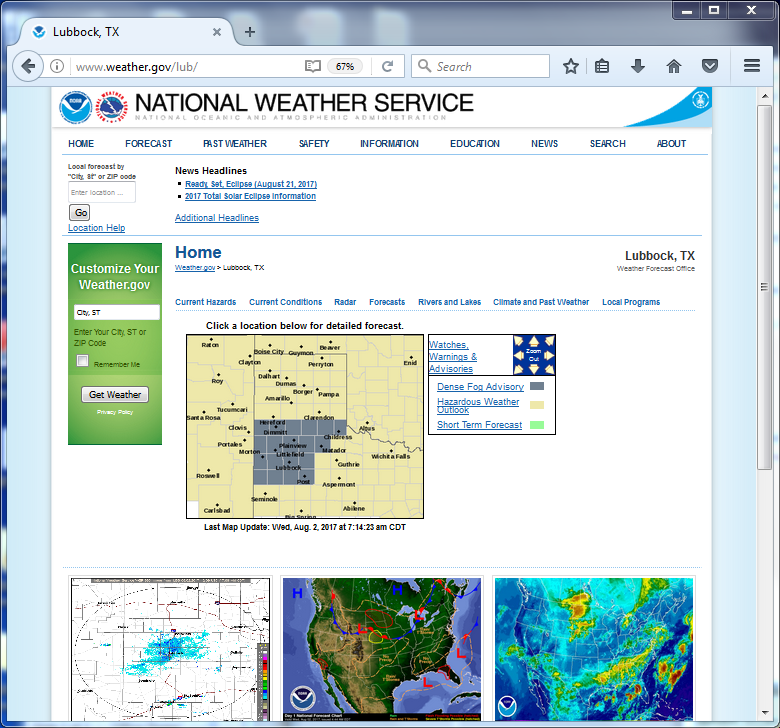The width and height of the screenshot is (780, 728).
Task: Open Ready, Set, Eclipse headline link
Action: tap(251, 184)
